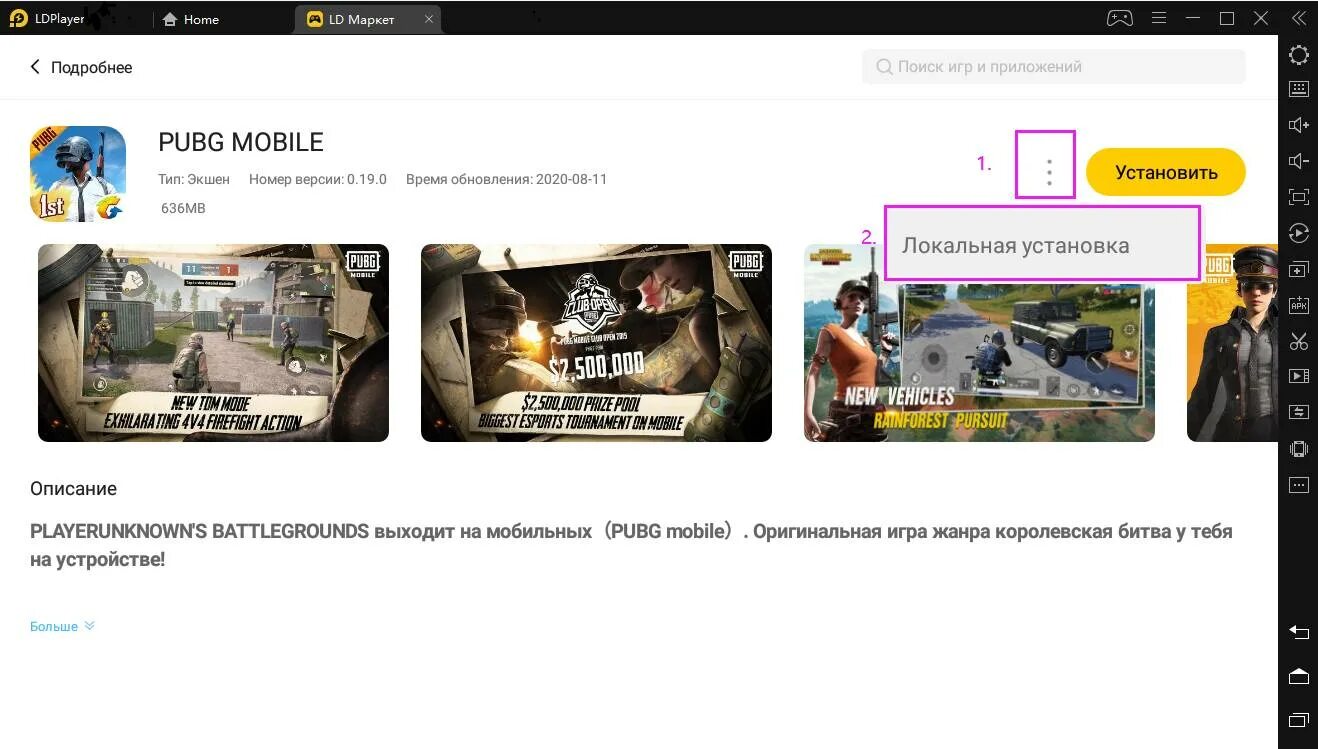
Task: Open the three-dot menu beside Установить
Action: [1049, 173]
